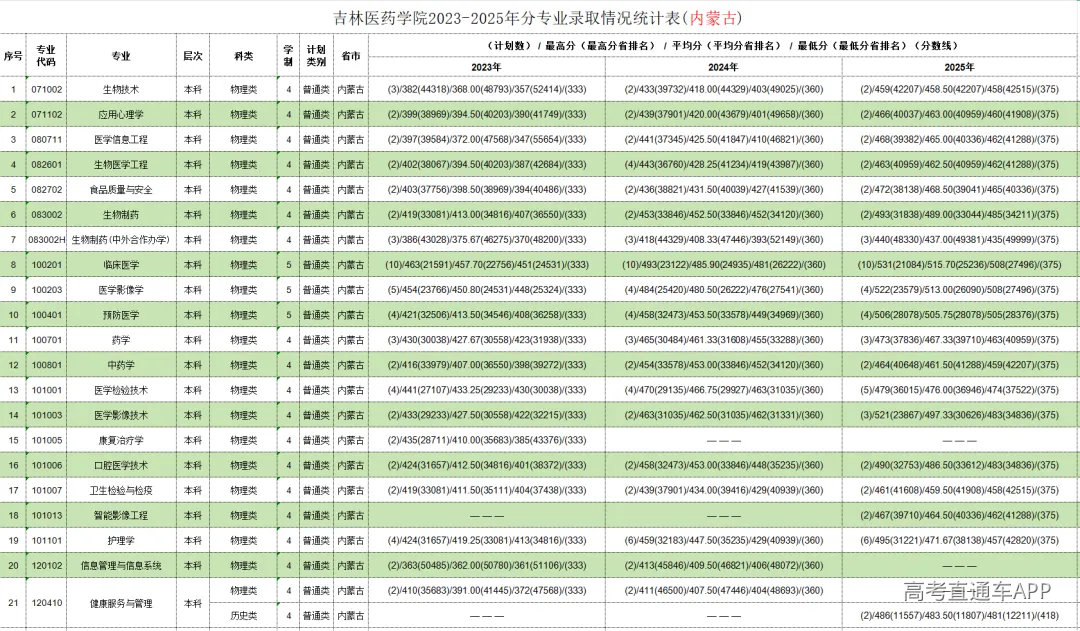
Task: Select major name 康复治疗学
Action: (121, 440)
